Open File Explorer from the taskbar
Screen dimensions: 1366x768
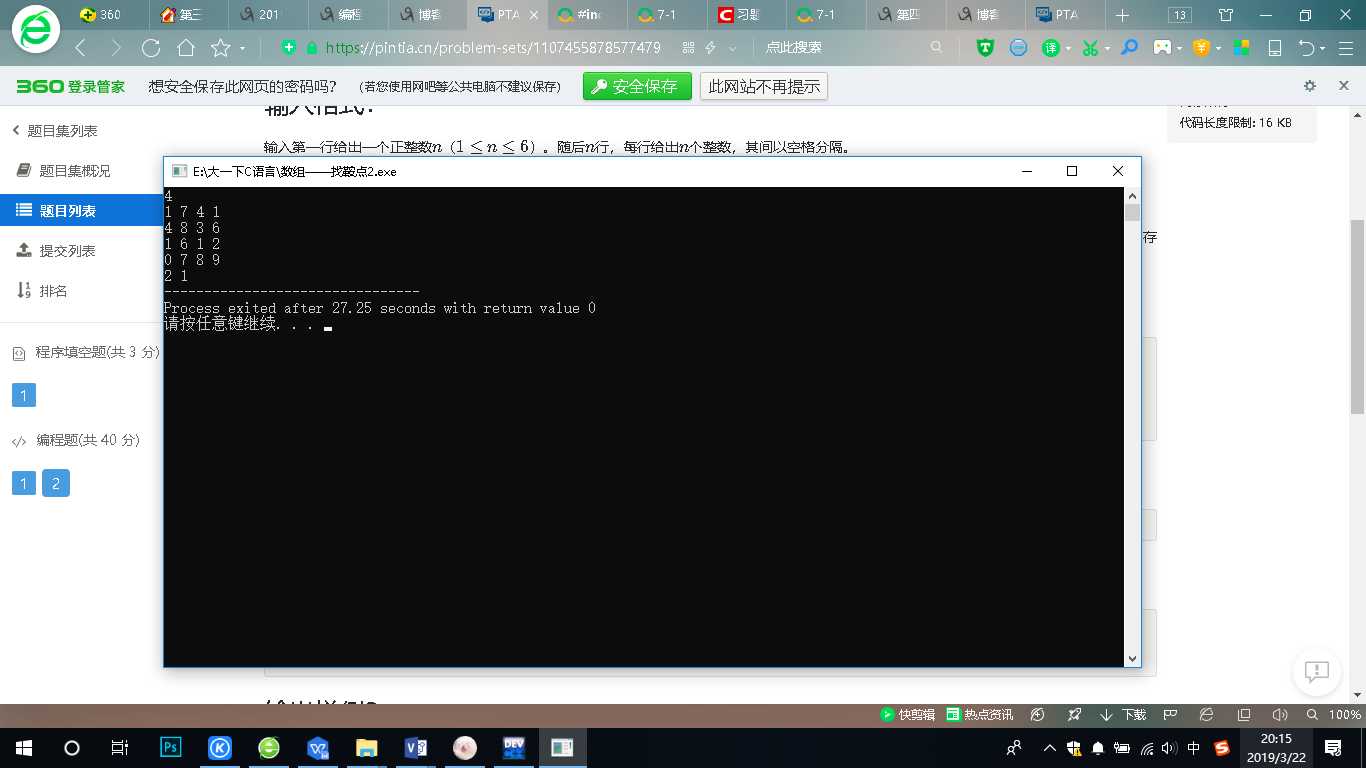point(367,748)
